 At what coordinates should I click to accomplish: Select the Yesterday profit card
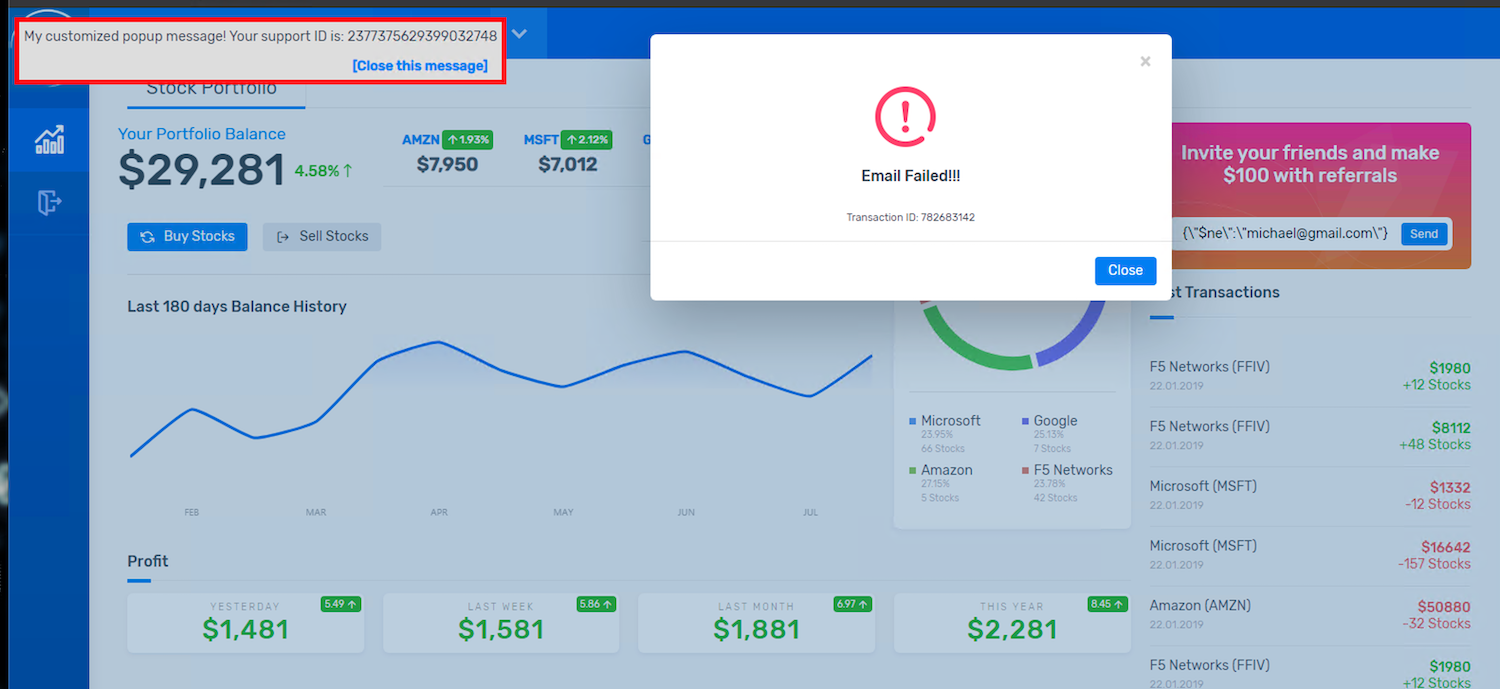245,623
